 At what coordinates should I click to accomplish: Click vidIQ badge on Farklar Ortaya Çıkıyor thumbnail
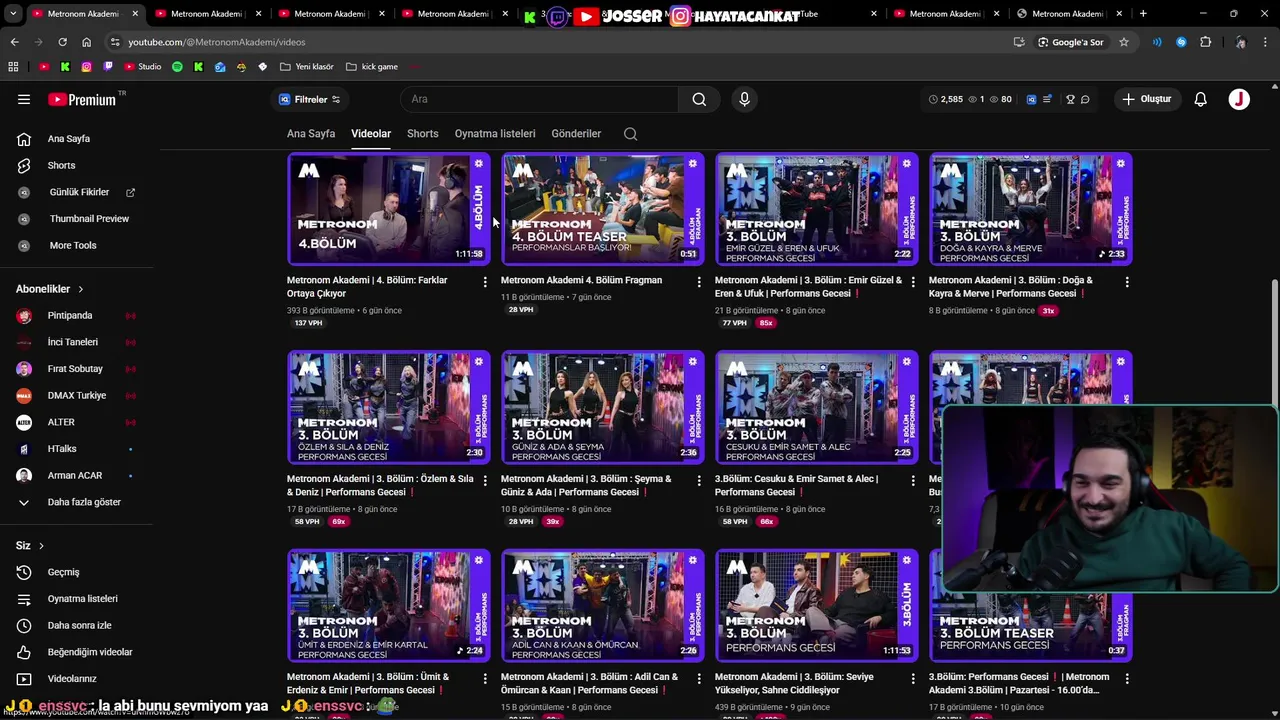point(478,164)
